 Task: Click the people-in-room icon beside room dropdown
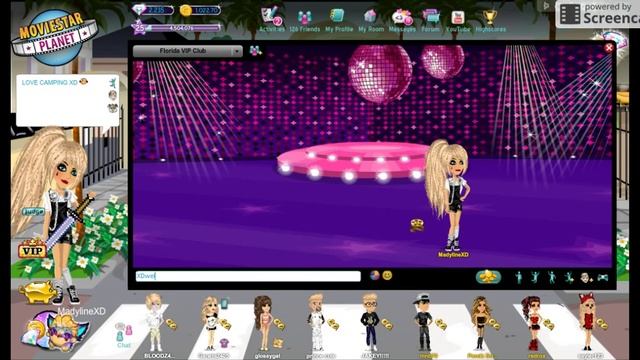click(256, 51)
